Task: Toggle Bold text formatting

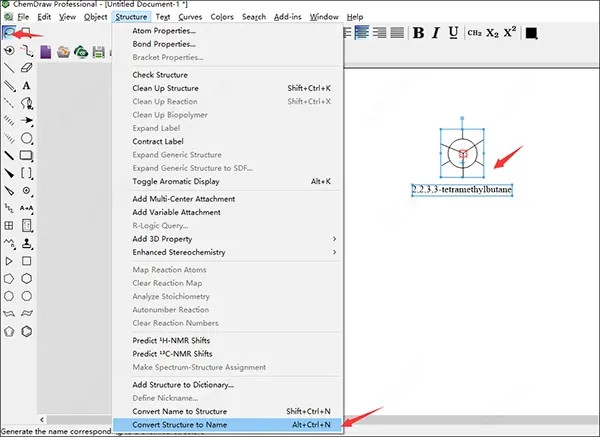Action: [x=419, y=33]
